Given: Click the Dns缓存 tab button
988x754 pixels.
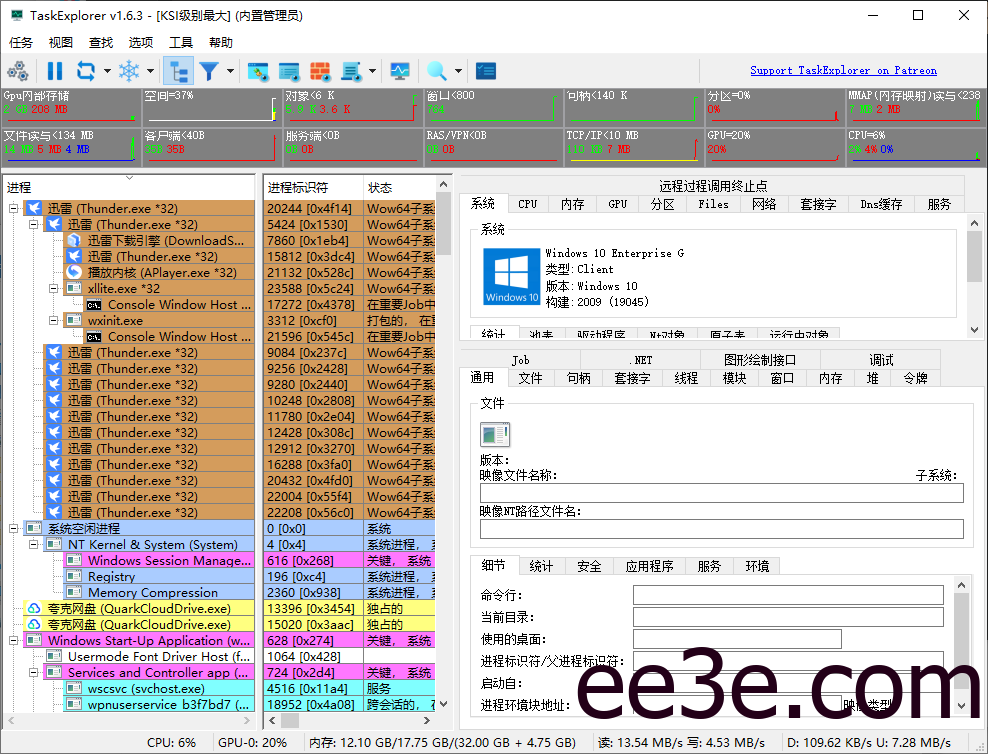Looking at the screenshot, I should pos(880,203).
